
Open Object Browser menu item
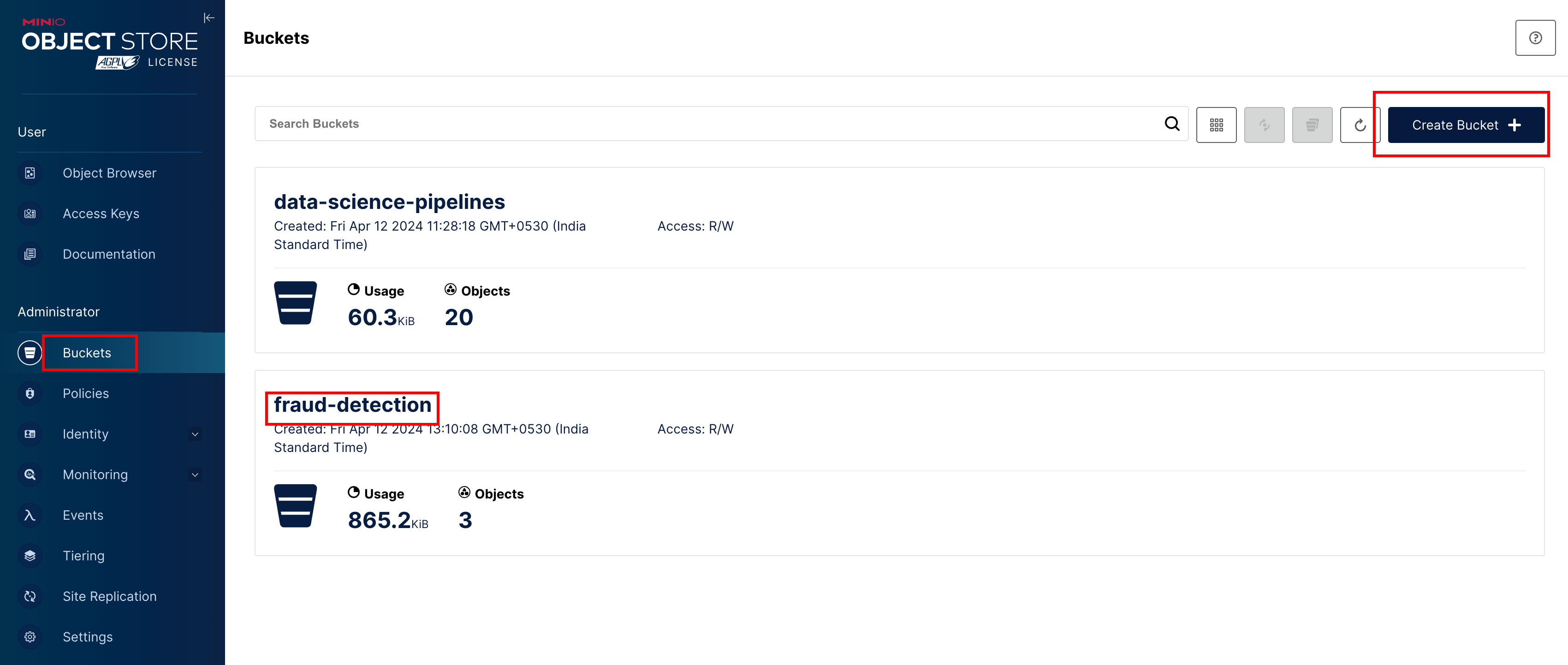tap(110, 173)
